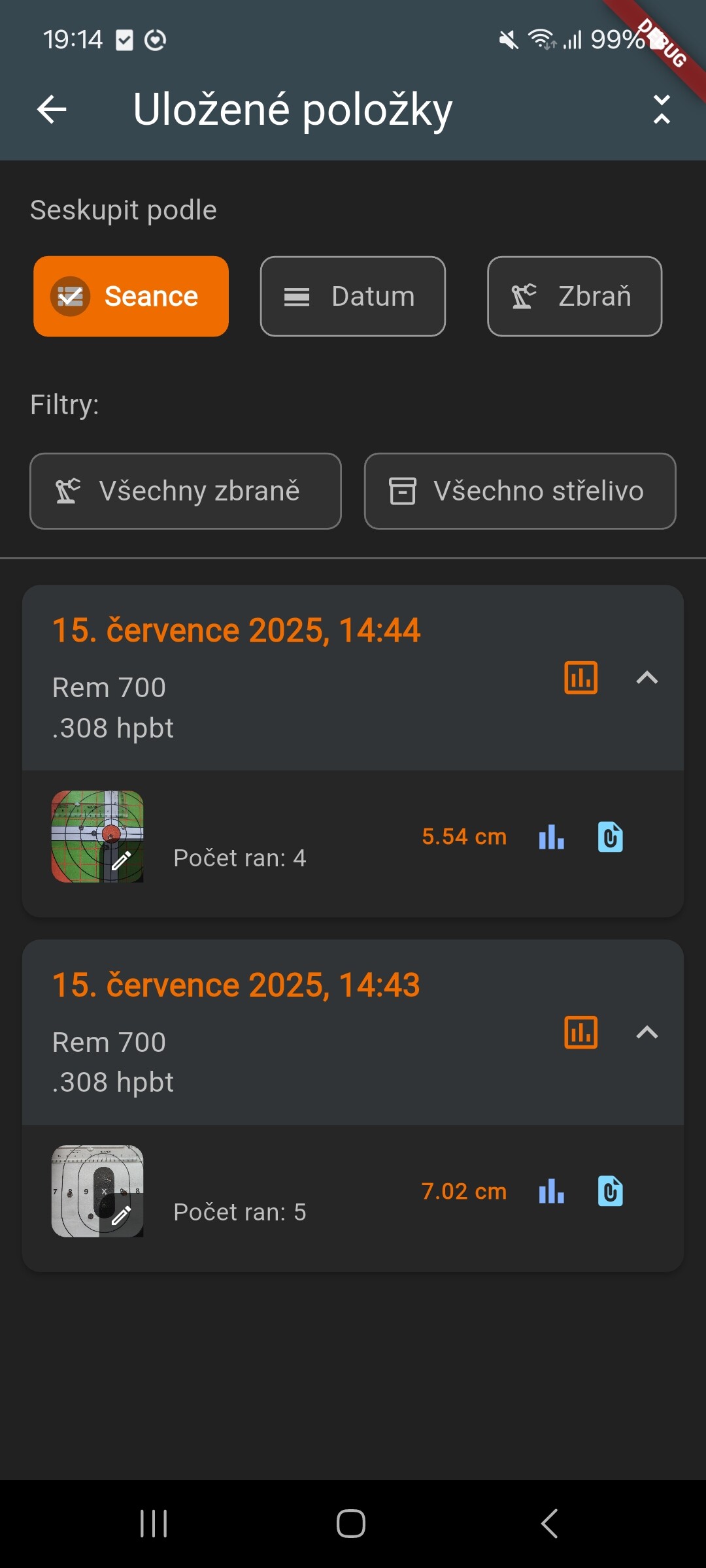Image resolution: width=706 pixels, height=1568 pixels.
Task: Open attachment icon for 7.02 cm target
Action: (x=610, y=1191)
